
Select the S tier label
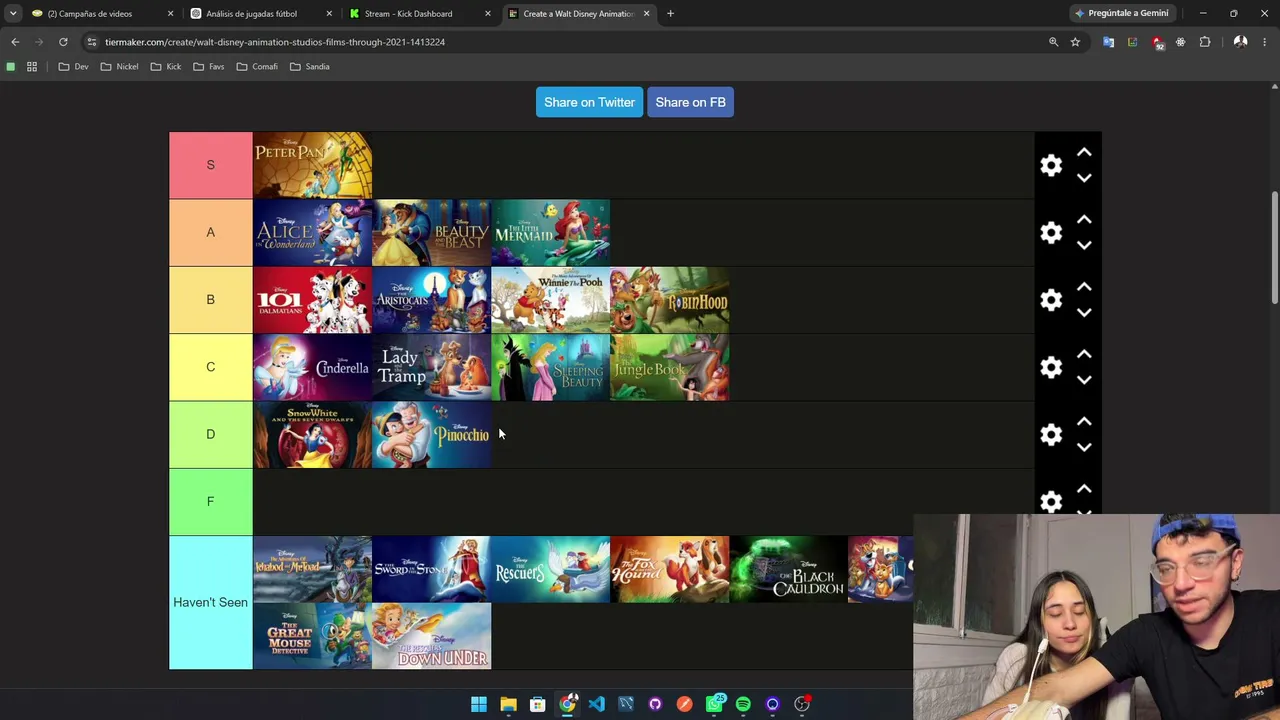tap(210, 165)
